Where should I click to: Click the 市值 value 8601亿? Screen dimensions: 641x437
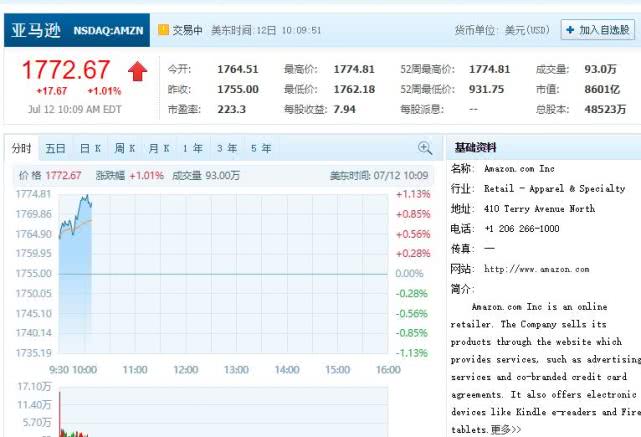click(602, 89)
